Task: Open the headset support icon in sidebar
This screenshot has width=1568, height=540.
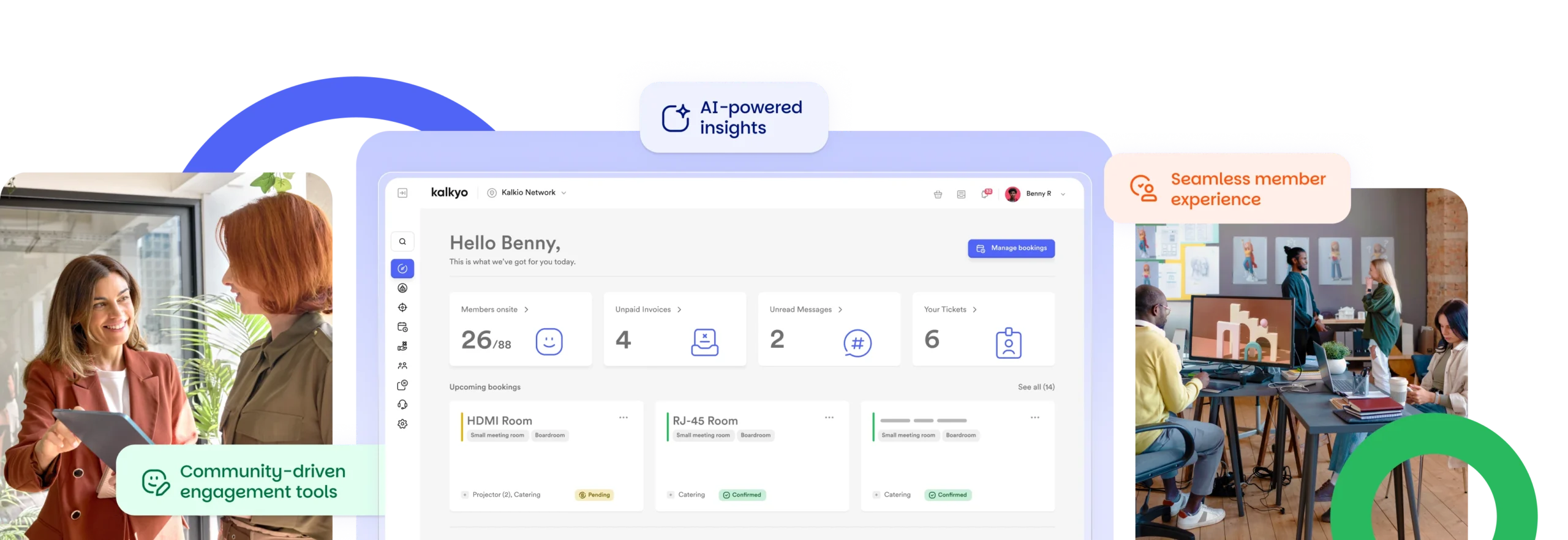Action: 402,405
